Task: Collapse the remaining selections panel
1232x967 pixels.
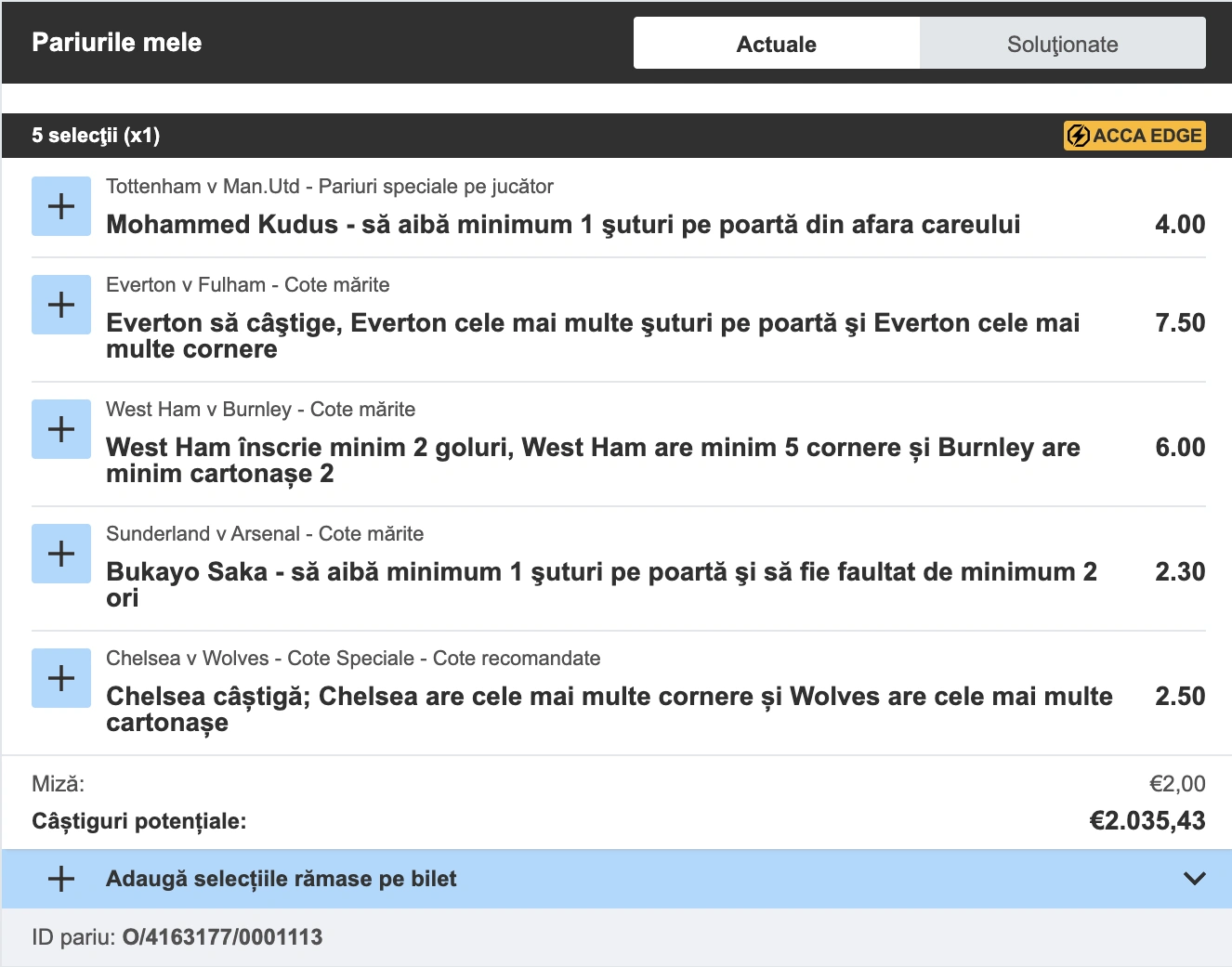Action: pos(1192,878)
